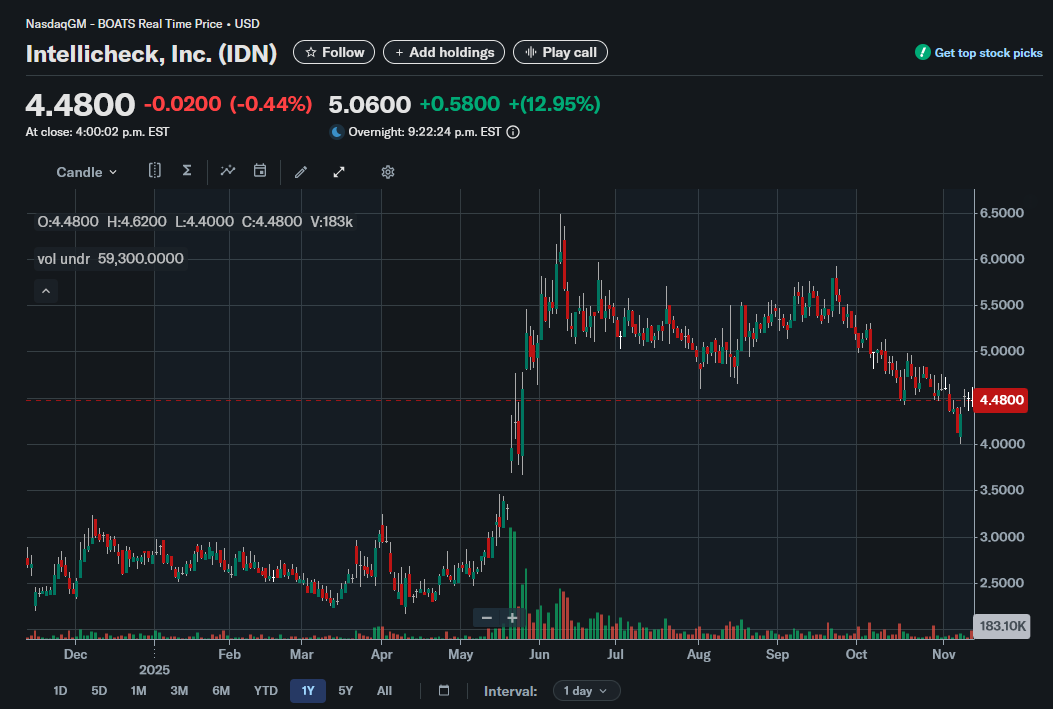Select the pencil draw tool
1053x709 pixels.
point(301,172)
